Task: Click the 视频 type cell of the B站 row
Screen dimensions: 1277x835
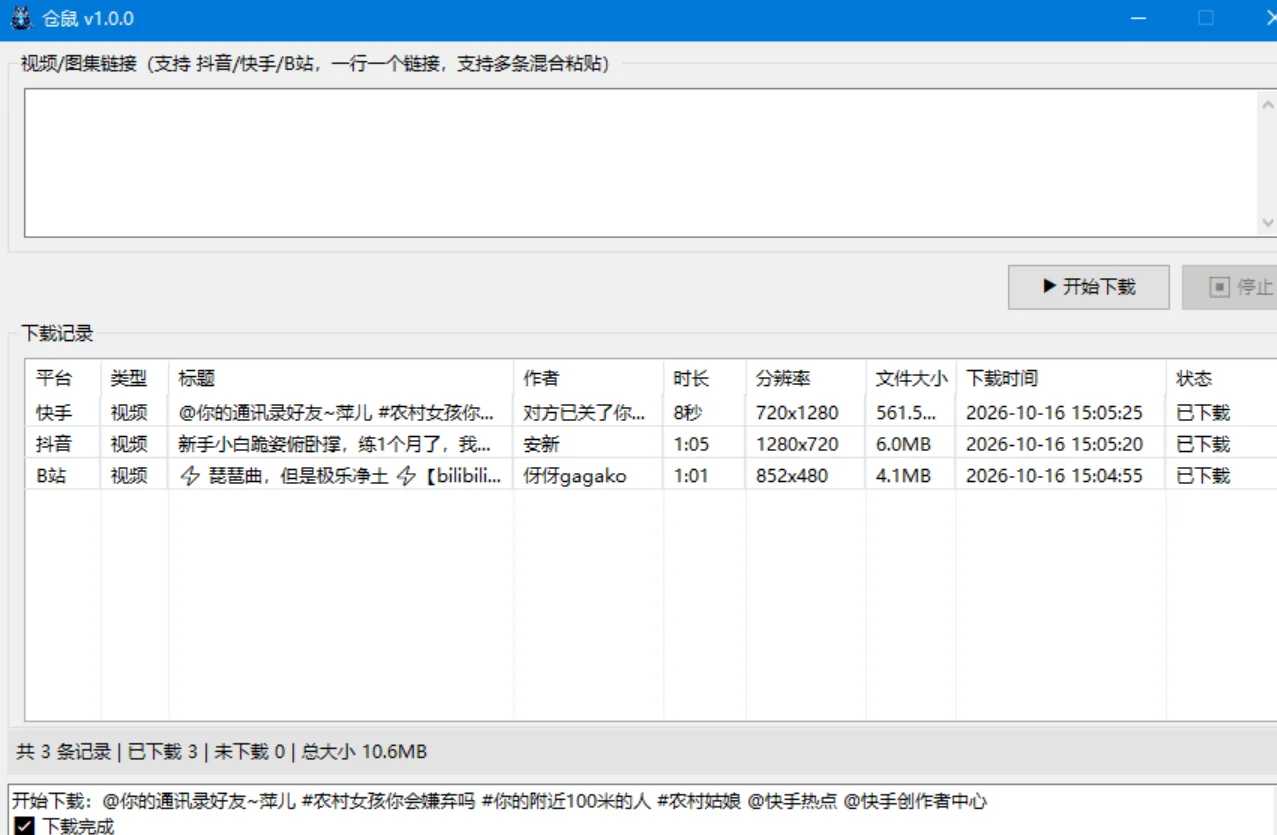Action: tap(129, 476)
